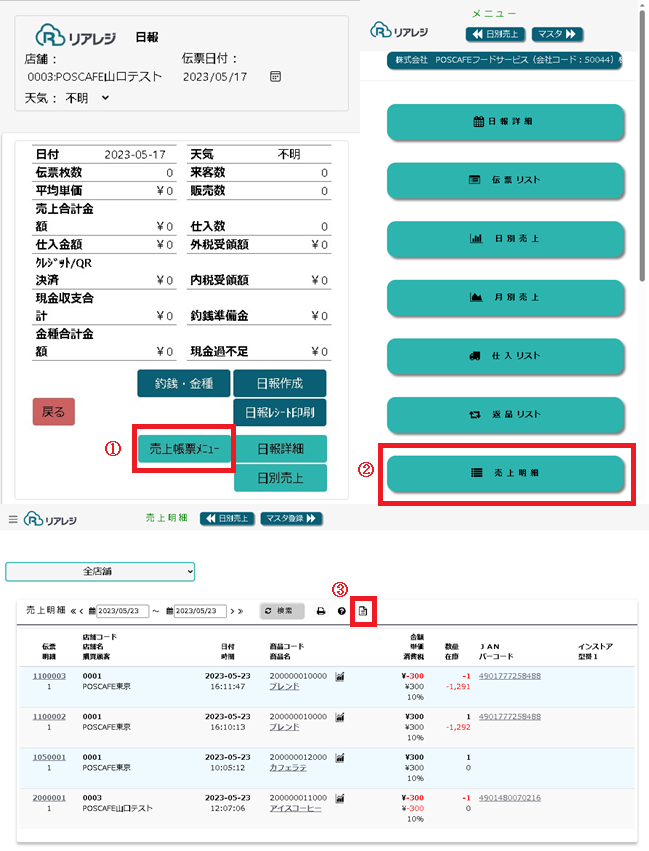Click the chart icon in row 1100003
The image size is (649, 851).
click(340, 676)
